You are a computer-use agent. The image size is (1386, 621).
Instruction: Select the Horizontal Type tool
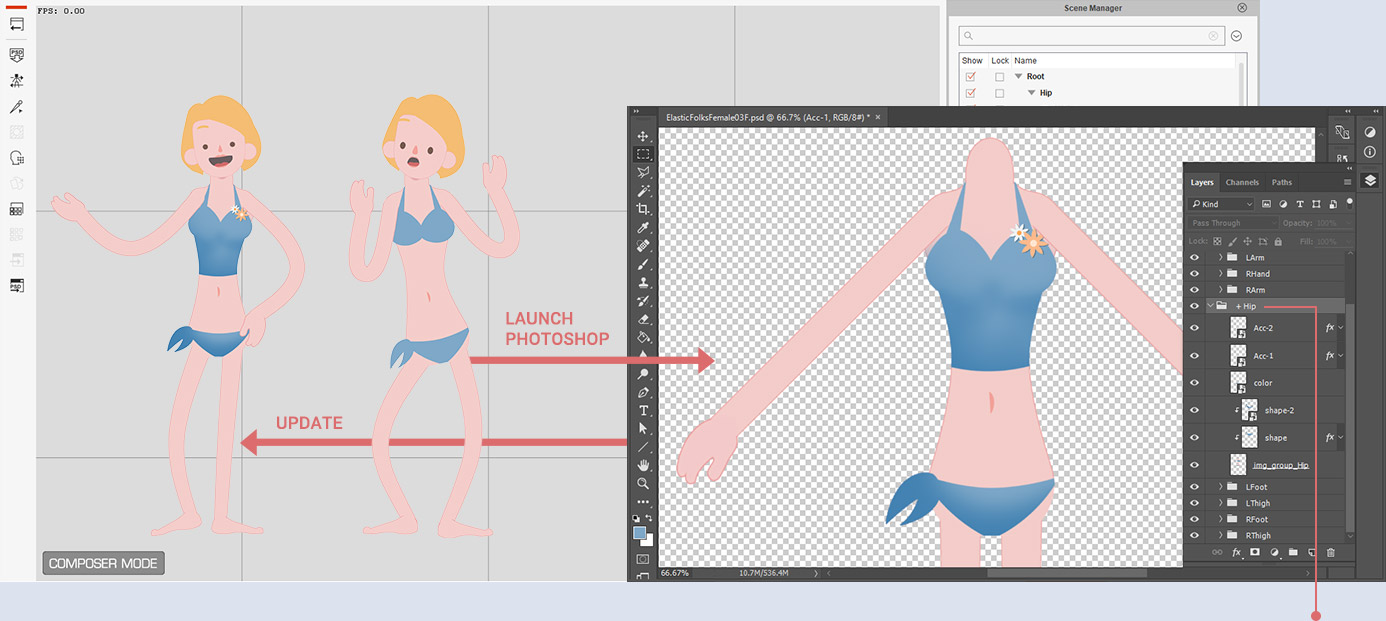point(643,410)
